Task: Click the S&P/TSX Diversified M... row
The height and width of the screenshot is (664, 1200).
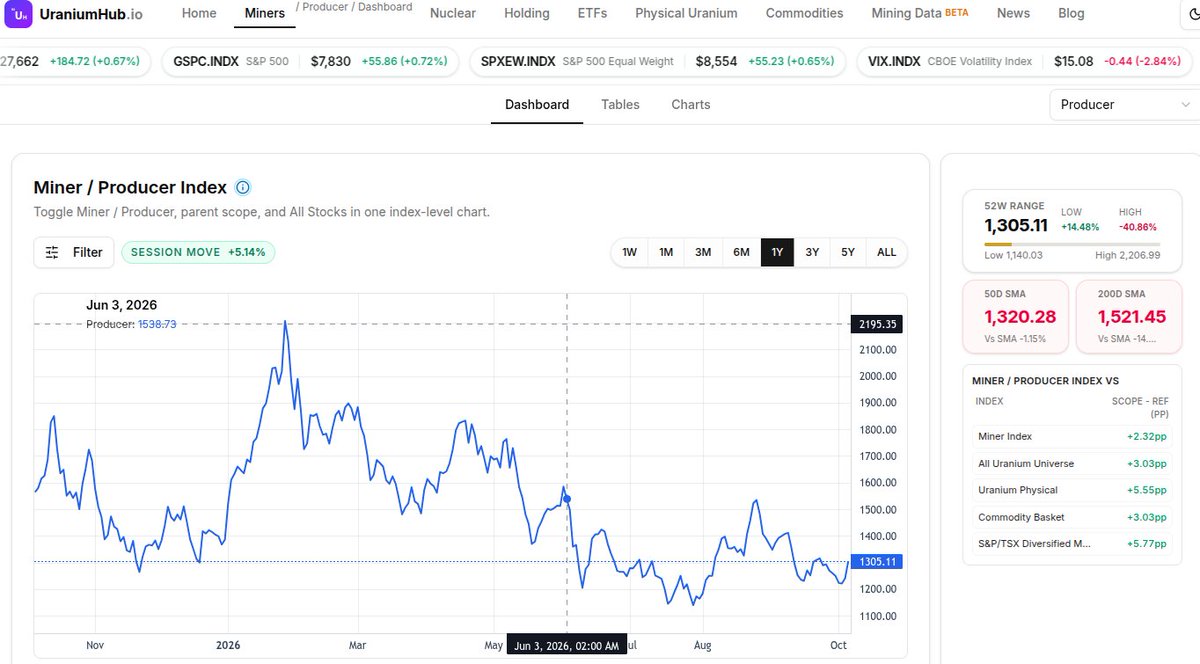Action: [1072, 544]
